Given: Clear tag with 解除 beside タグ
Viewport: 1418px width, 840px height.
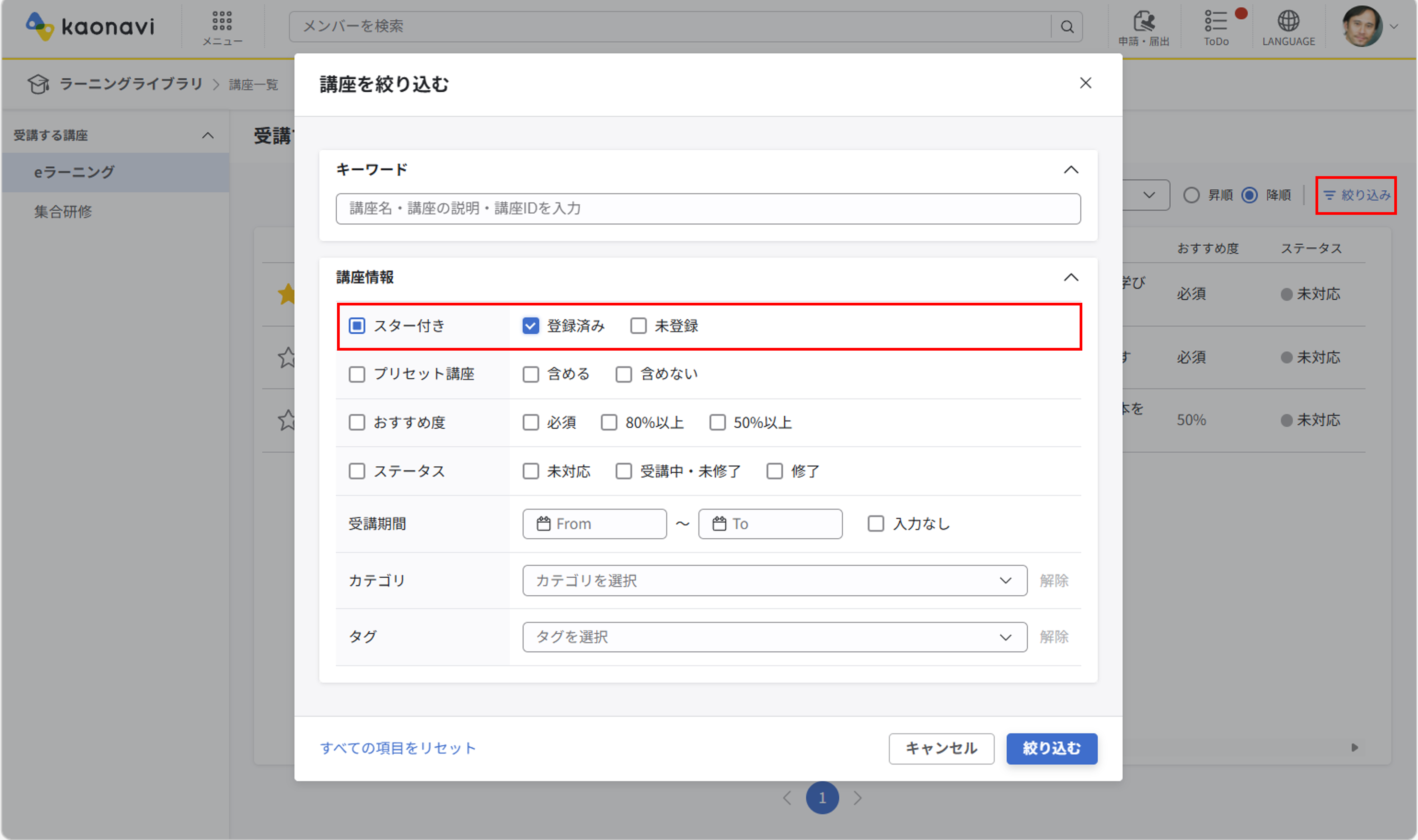Looking at the screenshot, I should click(1054, 637).
